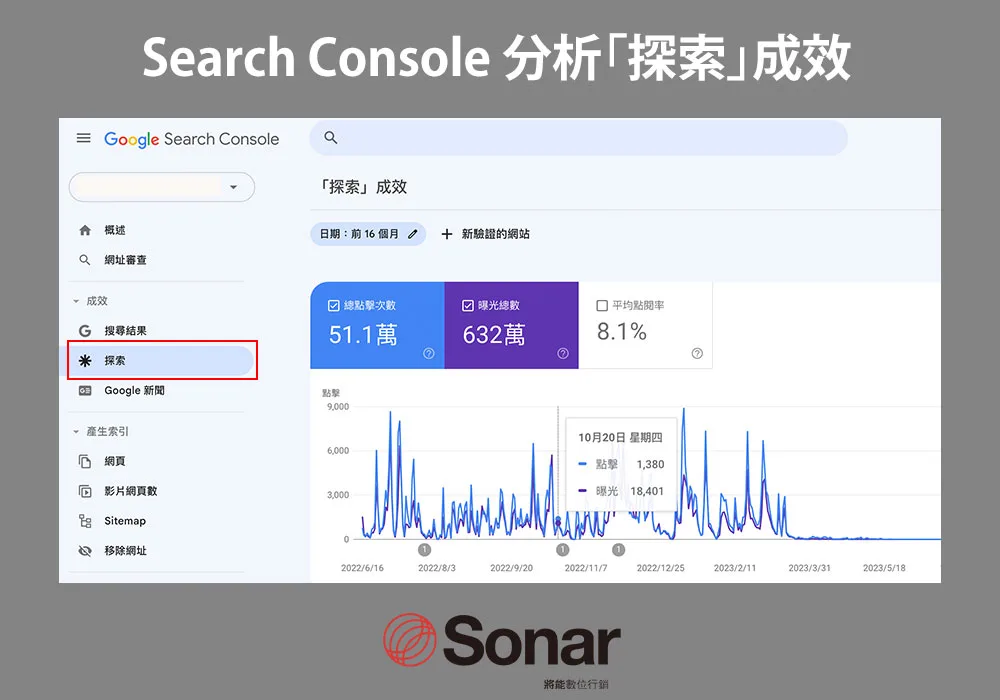Click annotation marker near 2022/11/7

(x=562, y=550)
